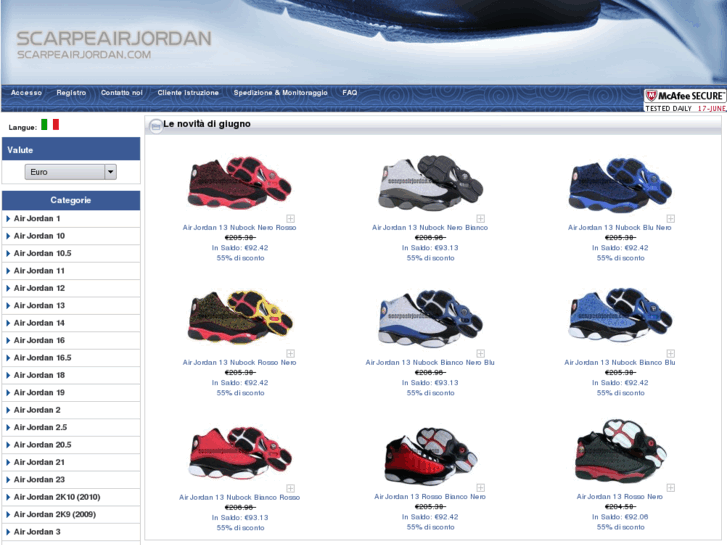Open Cliente Istruzione menu item
727x545 pixels.
point(188,93)
